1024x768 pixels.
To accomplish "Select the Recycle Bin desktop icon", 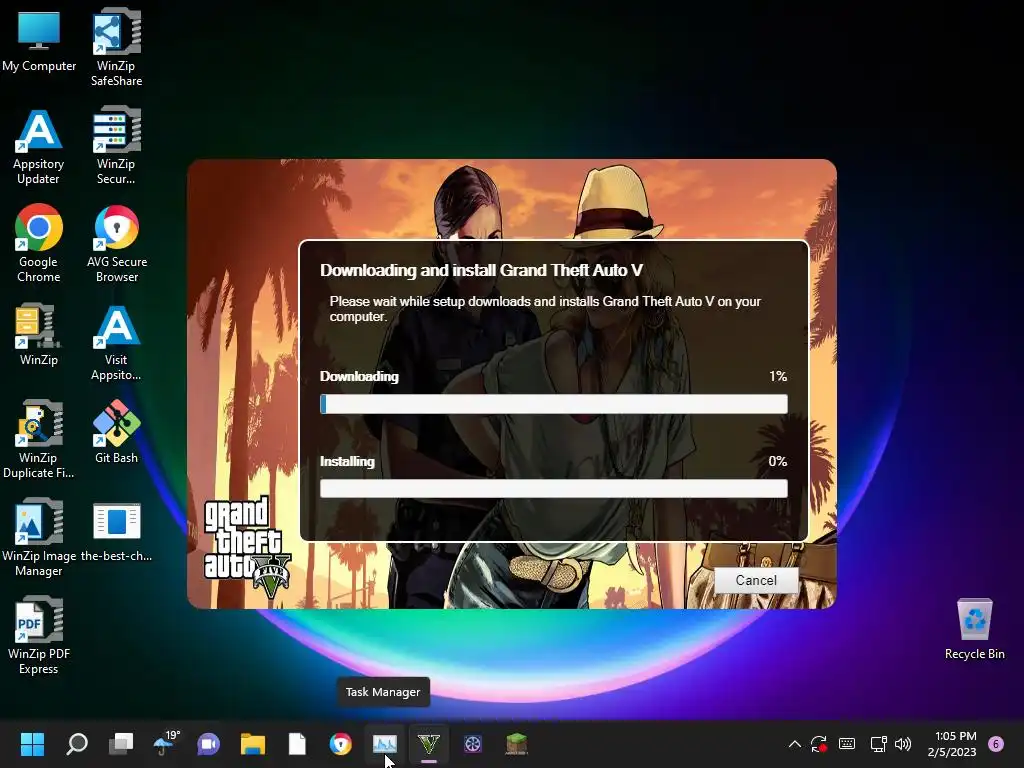I will point(974,629).
